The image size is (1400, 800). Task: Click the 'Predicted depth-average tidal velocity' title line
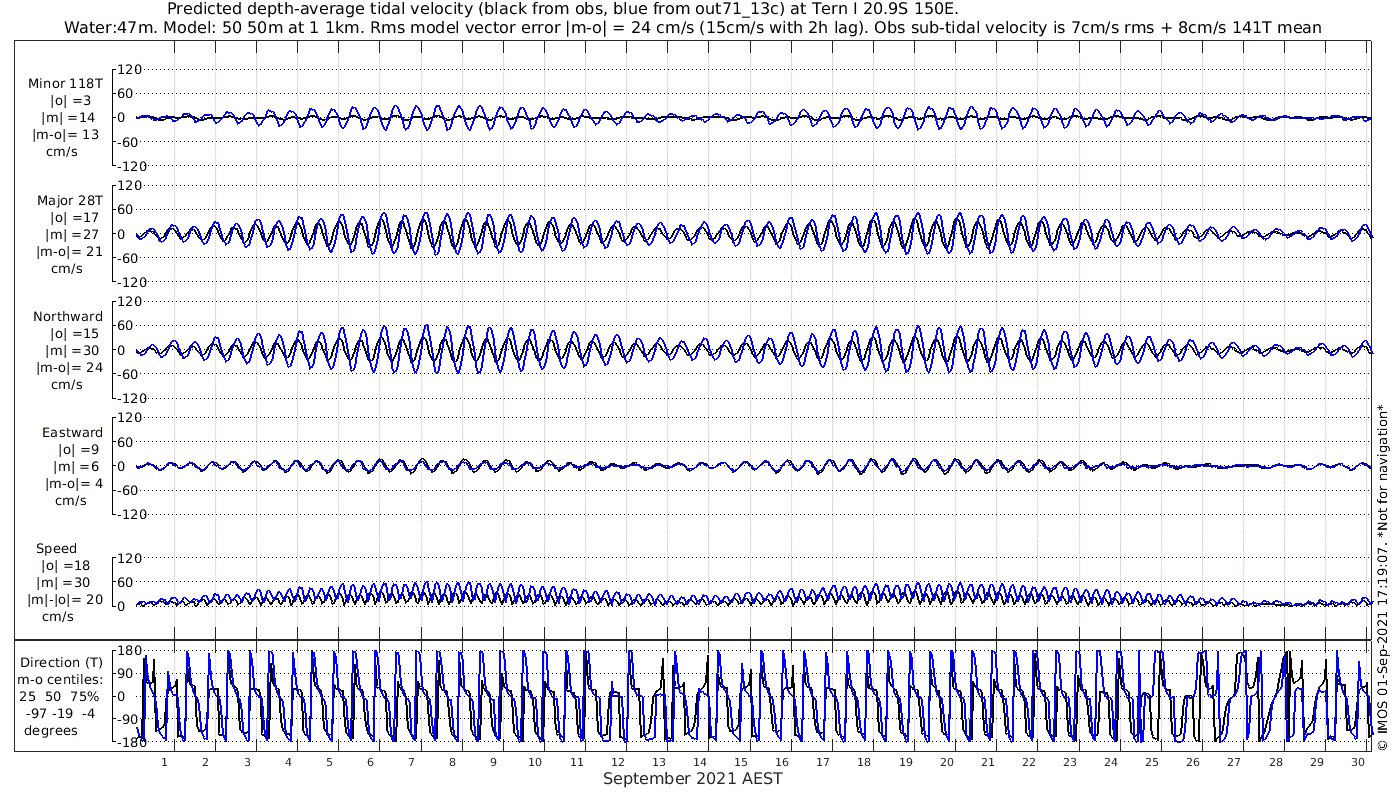click(562, 9)
